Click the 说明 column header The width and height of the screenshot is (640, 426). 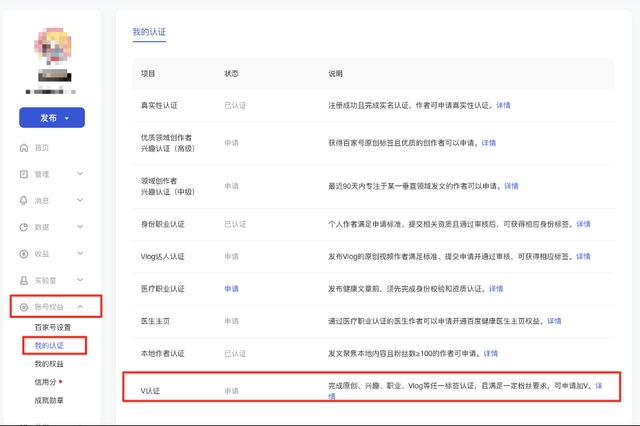(x=336, y=73)
